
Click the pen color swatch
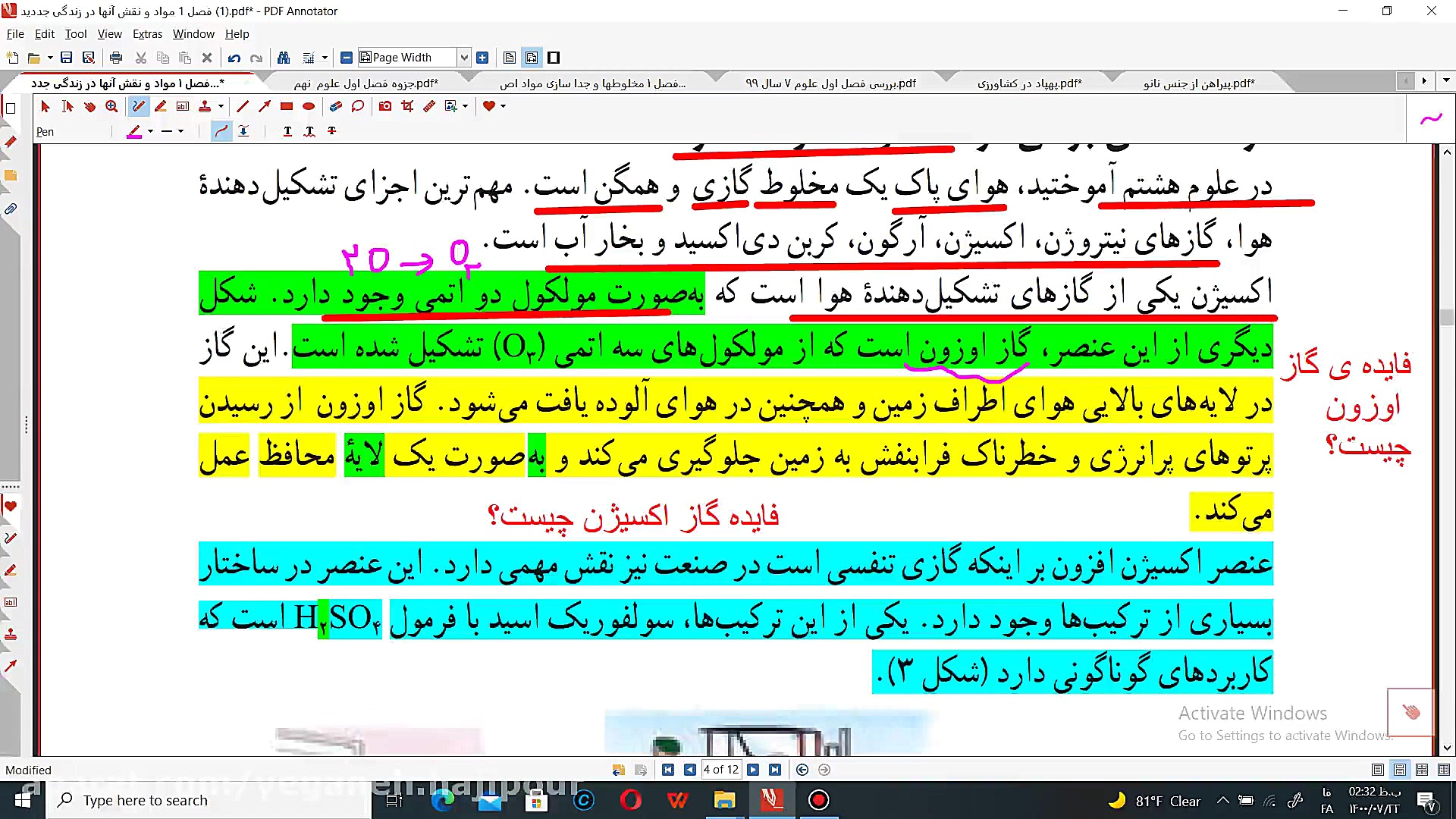[x=134, y=131]
